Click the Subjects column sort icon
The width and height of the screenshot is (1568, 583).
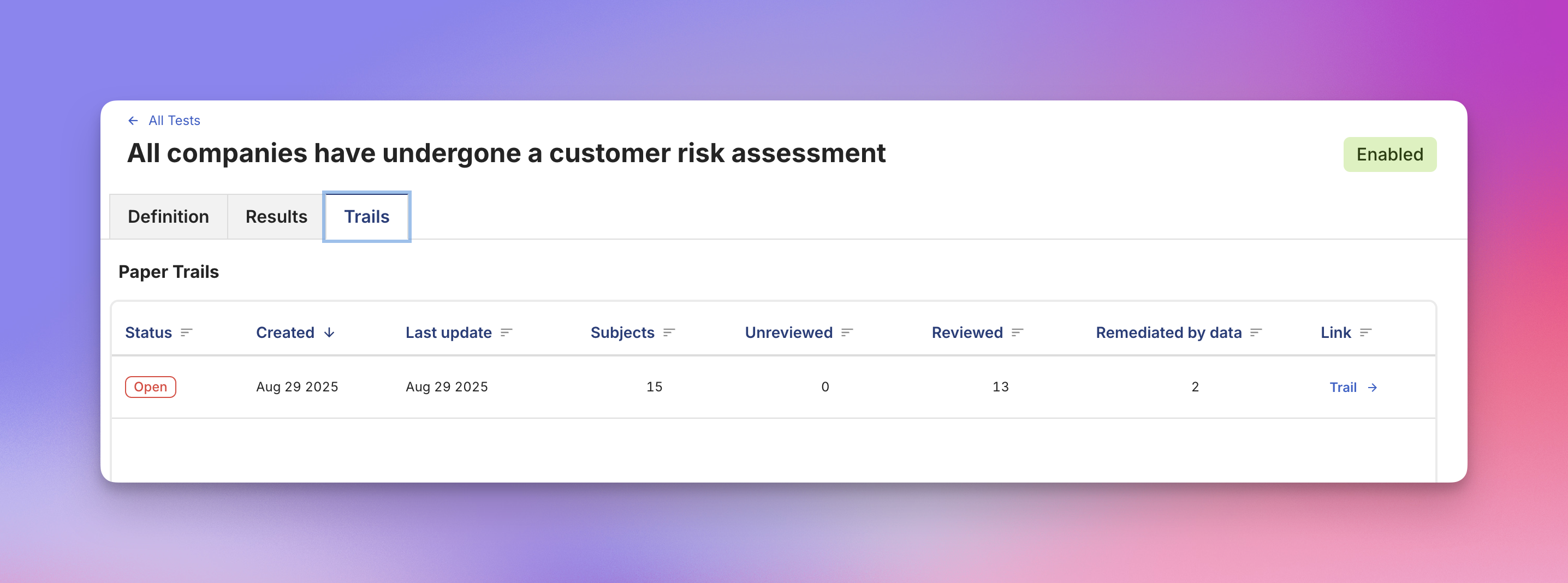[x=669, y=332]
